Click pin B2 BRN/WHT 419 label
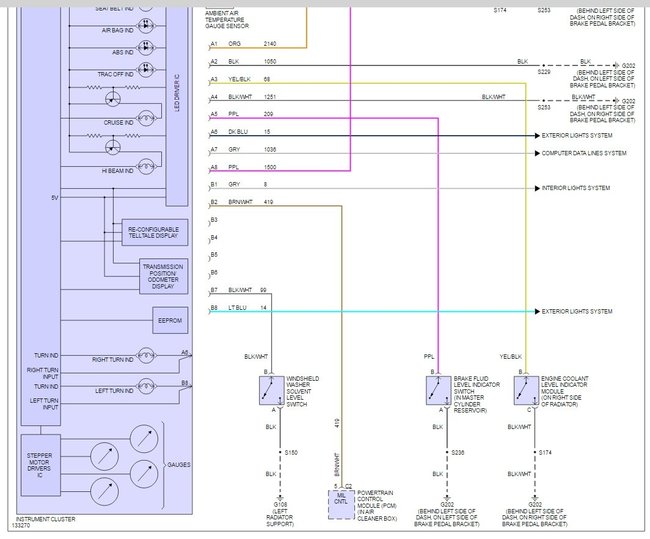This screenshot has height=539, width=650. (x=242, y=202)
